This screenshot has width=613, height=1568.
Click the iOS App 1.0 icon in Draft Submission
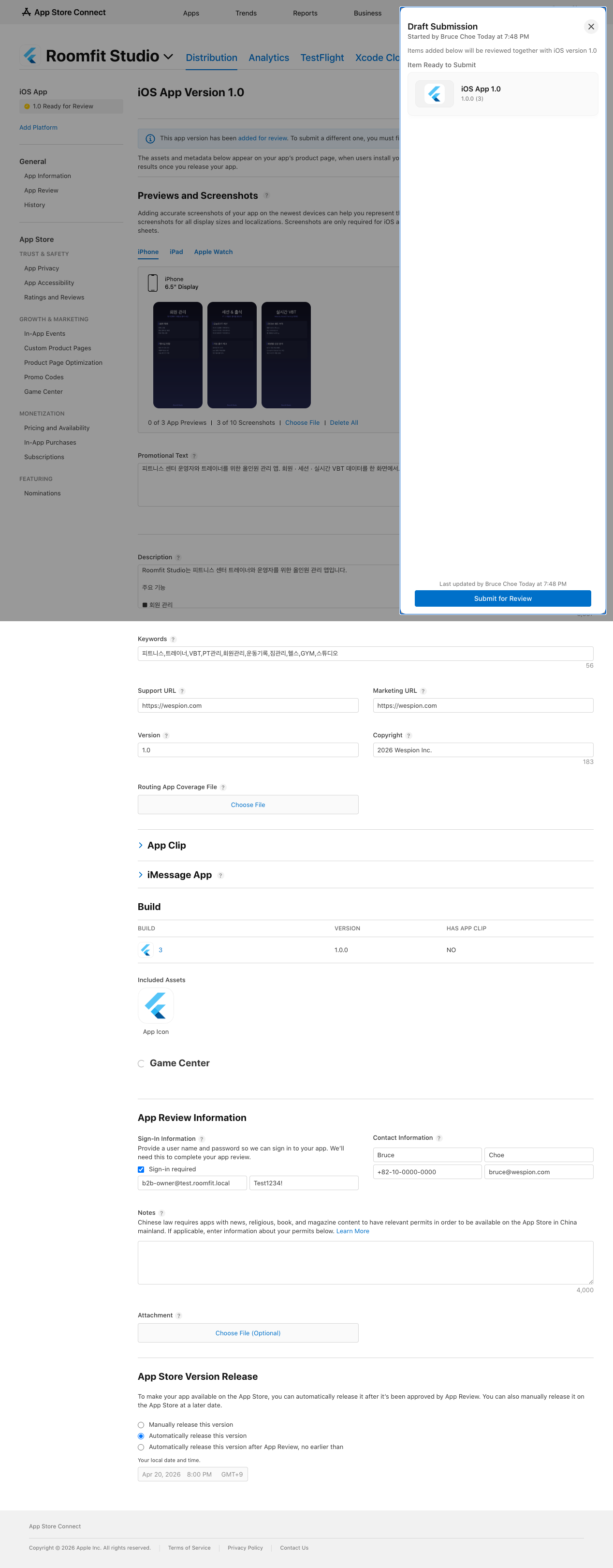click(x=434, y=94)
